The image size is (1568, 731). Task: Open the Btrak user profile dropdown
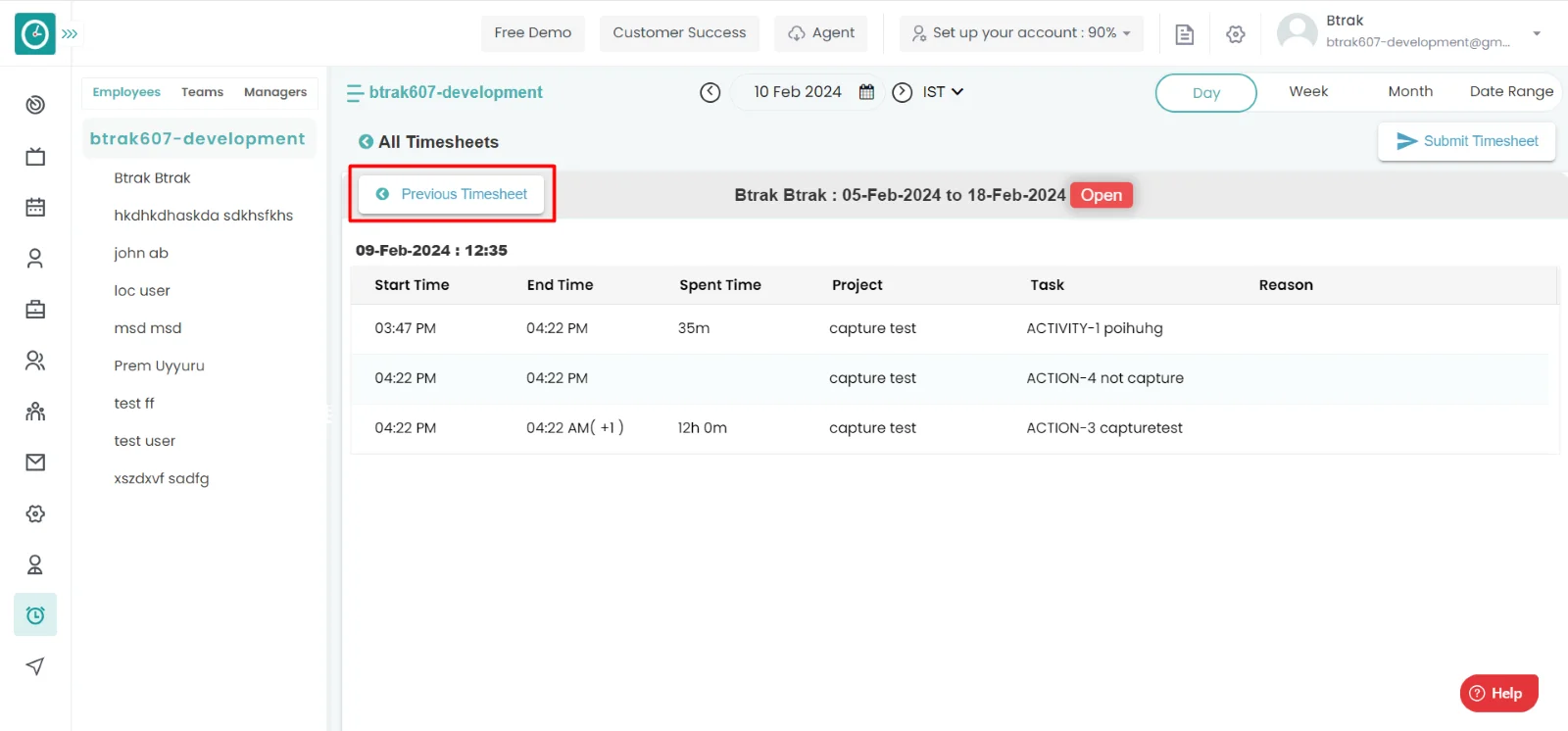pyautogui.click(x=1536, y=33)
